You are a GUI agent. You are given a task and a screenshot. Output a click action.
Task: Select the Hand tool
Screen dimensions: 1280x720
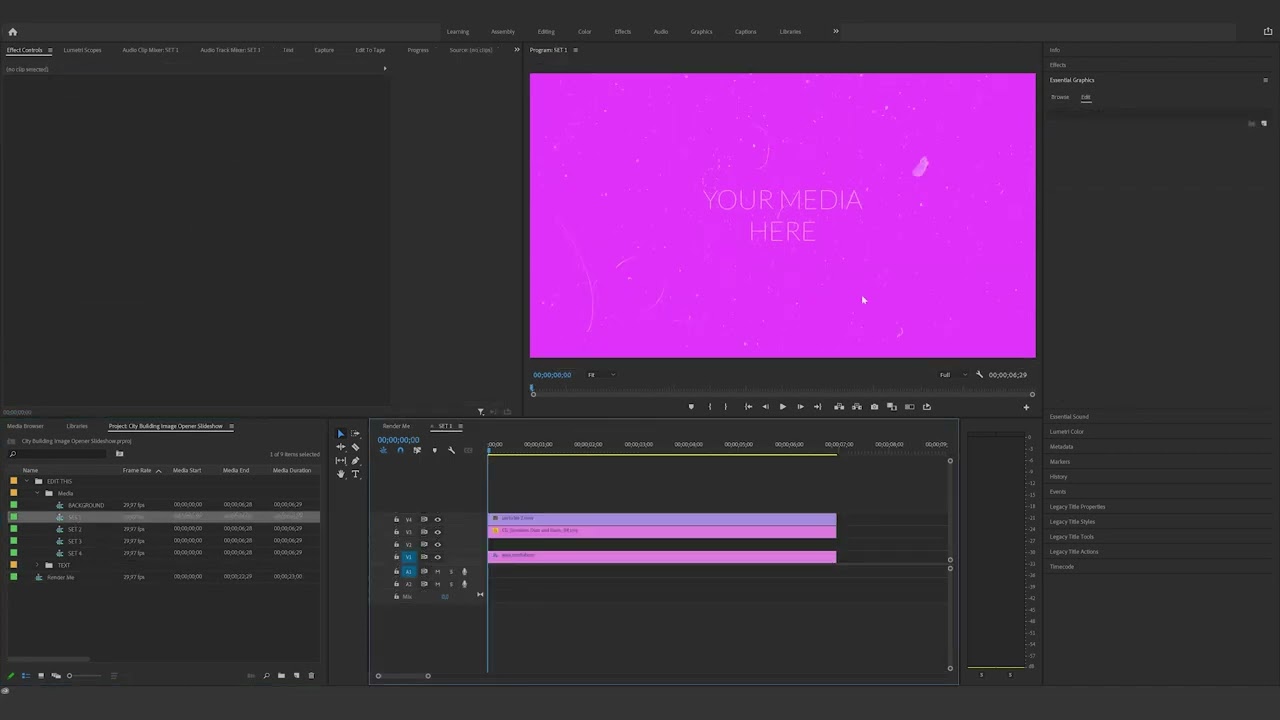click(x=340, y=474)
